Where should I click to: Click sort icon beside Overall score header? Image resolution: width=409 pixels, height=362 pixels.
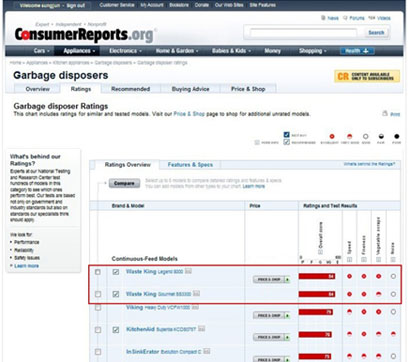point(320,252)
